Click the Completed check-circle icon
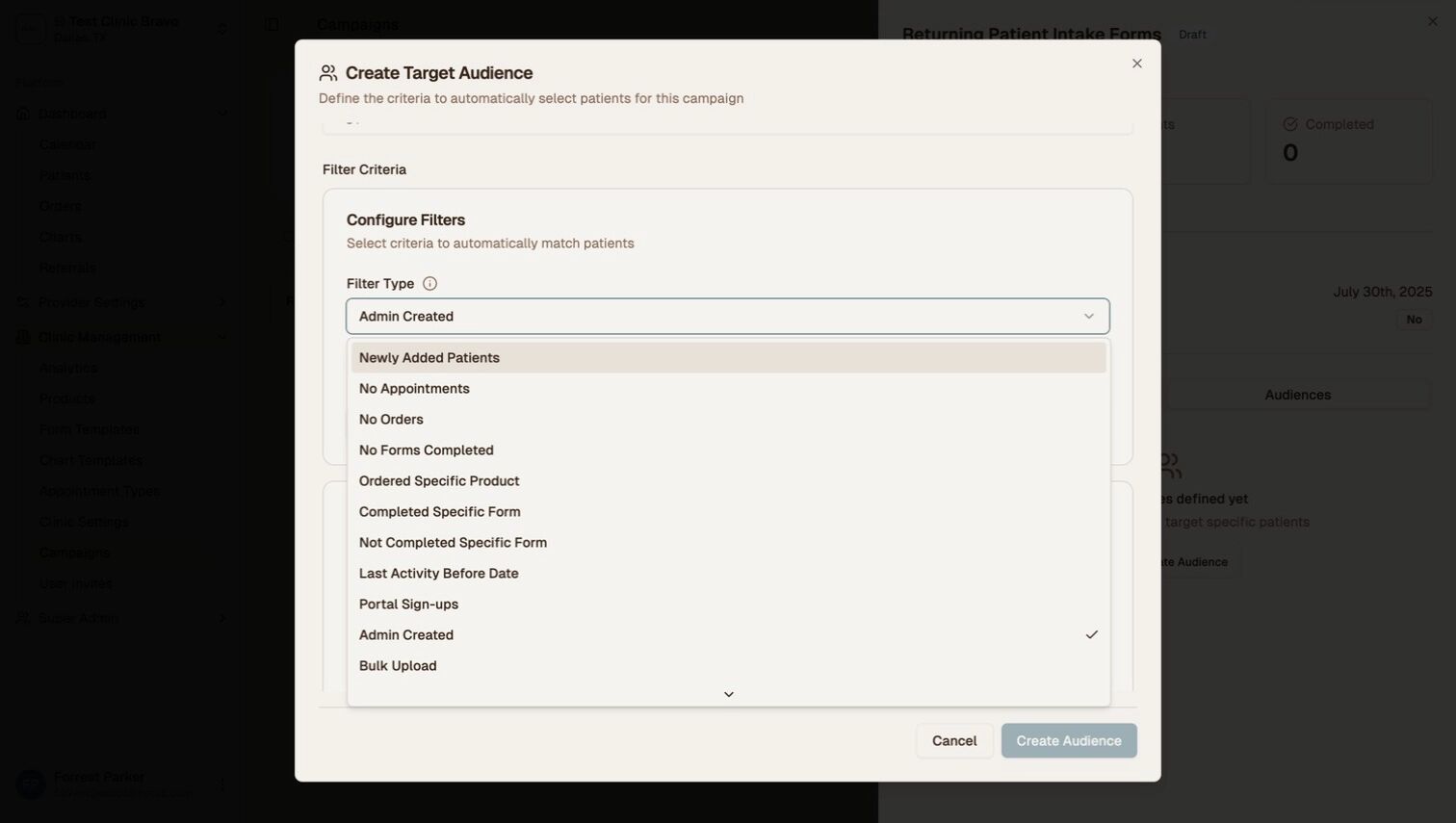 1290,124
